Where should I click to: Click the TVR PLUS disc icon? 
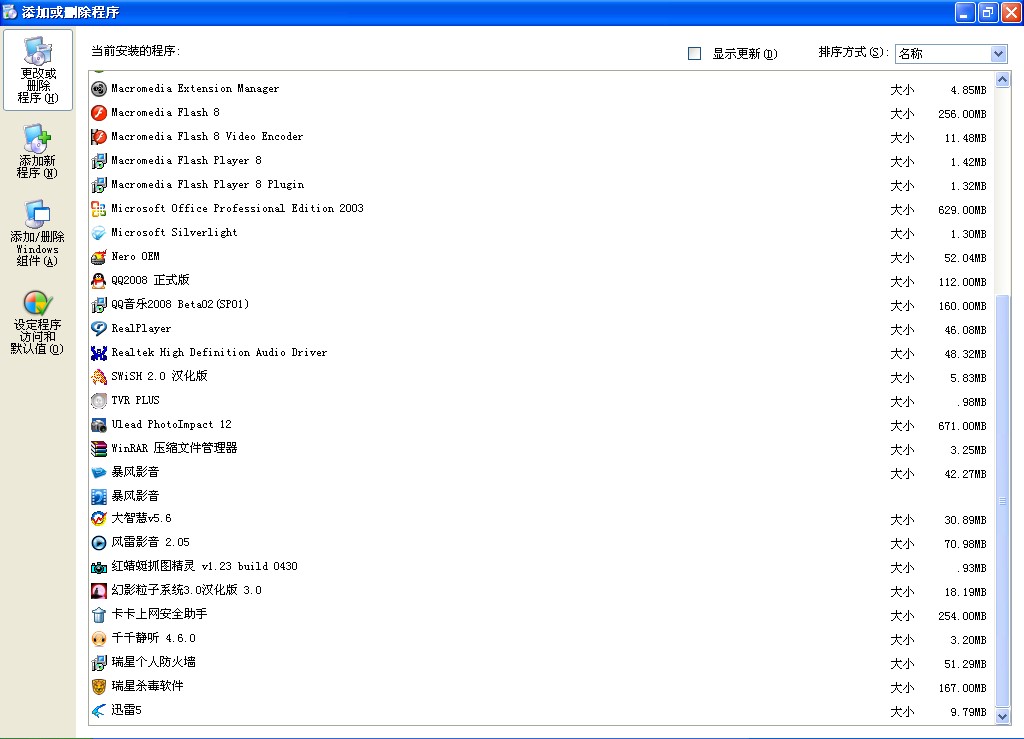(x=99, y=401)
